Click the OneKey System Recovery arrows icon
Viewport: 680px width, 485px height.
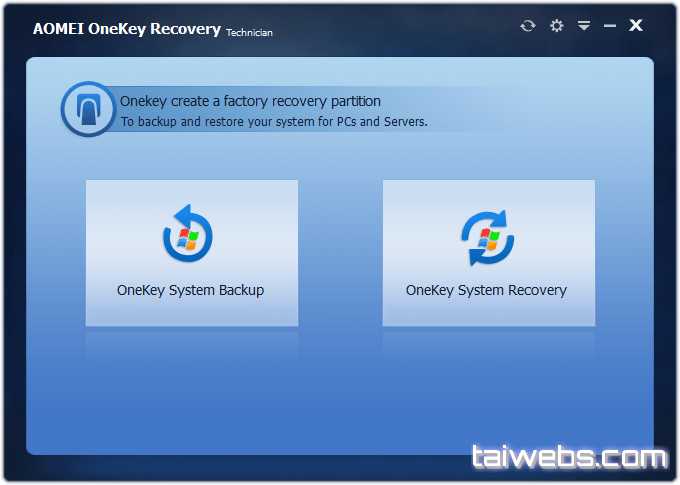(x=487, y=238)
